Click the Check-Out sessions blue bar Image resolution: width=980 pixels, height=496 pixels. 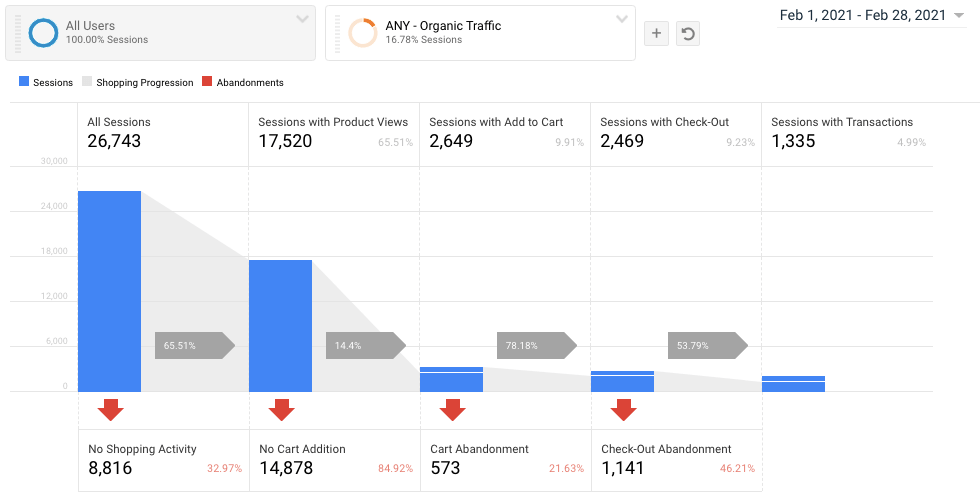click(x=622, y=382)
